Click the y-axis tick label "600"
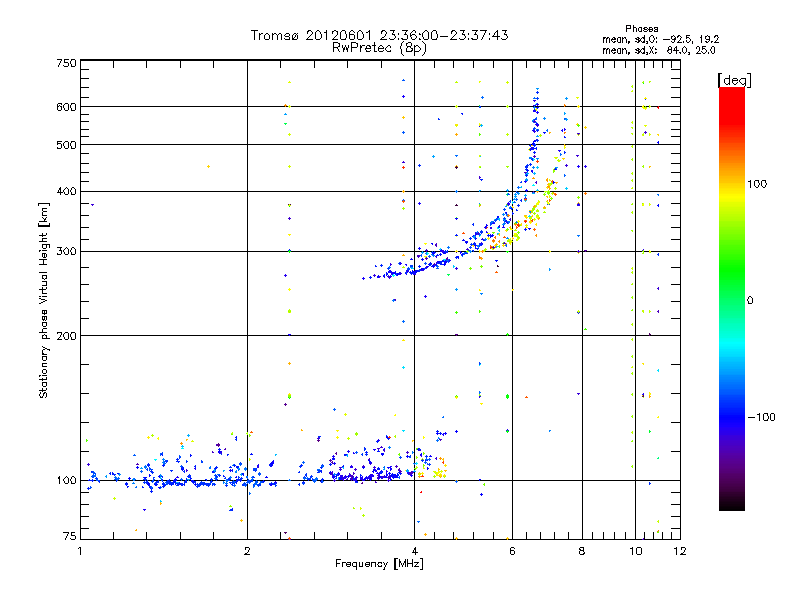The width and height of the screenshot is (800, 600). pos(66,107)
